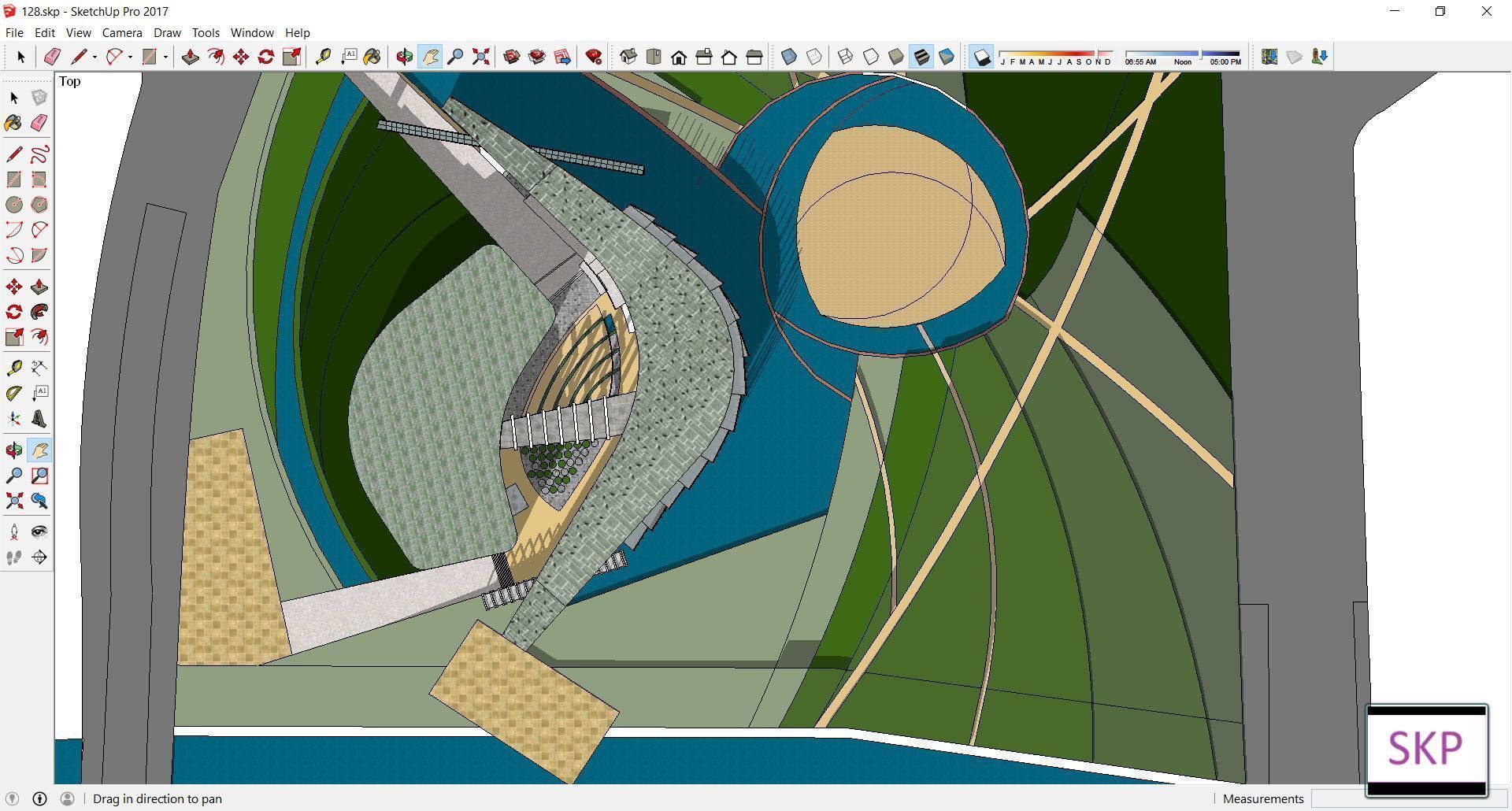Click the sign-in user status icon
This screenshot has height=811, width=1512.
click(x=67, y=798)
